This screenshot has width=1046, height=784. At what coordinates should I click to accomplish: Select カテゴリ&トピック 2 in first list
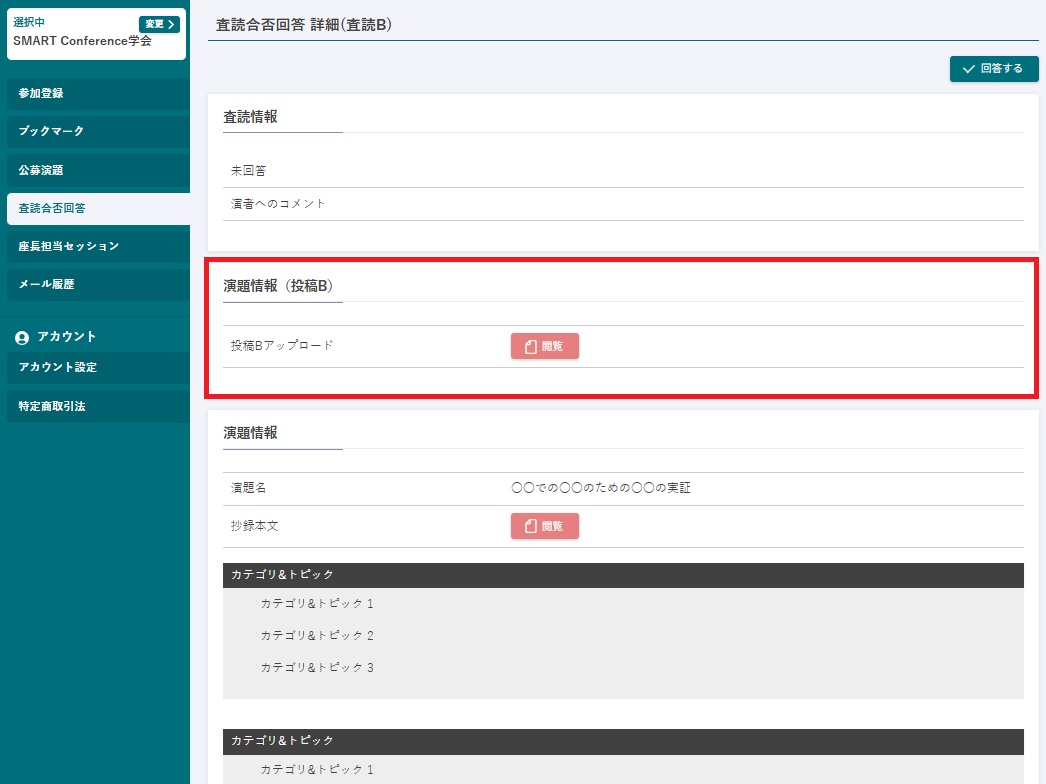point(316,636)
